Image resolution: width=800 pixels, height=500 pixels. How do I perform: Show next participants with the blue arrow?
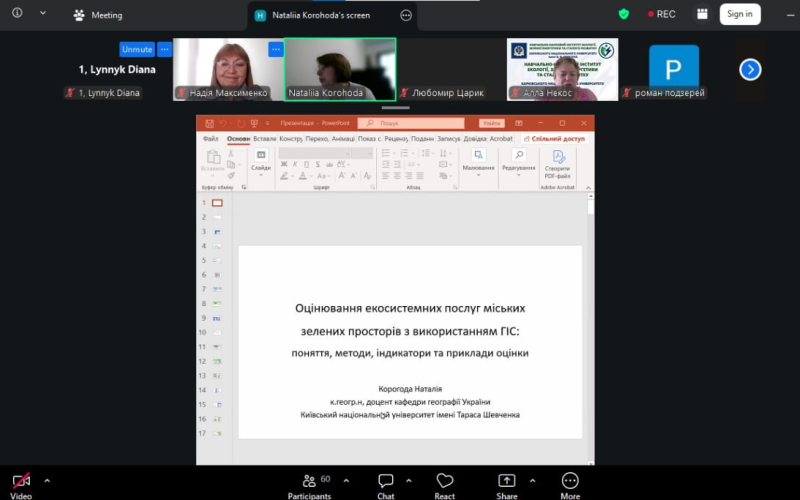[750, 69]
